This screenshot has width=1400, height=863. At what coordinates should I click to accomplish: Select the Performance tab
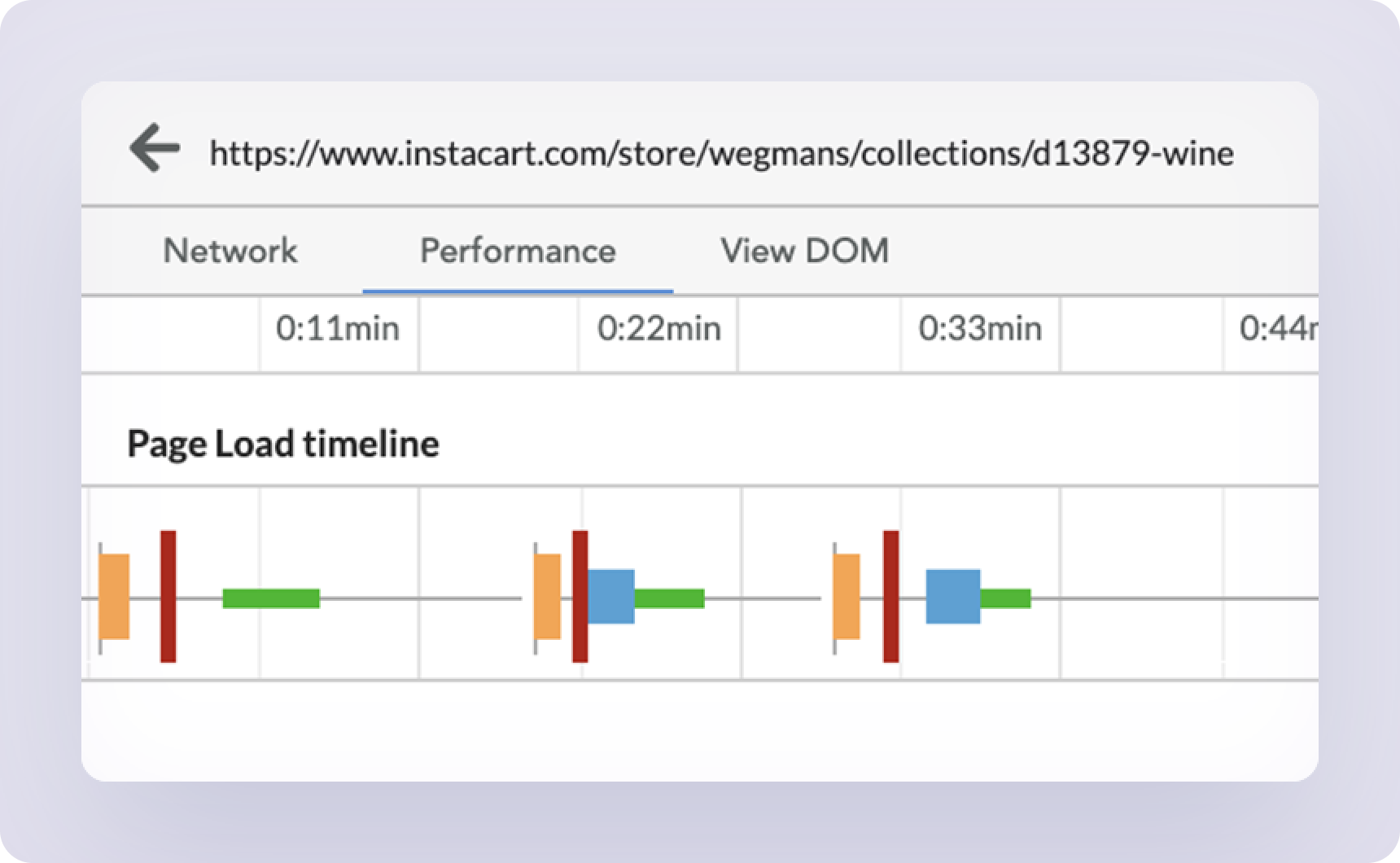[518, 251]
